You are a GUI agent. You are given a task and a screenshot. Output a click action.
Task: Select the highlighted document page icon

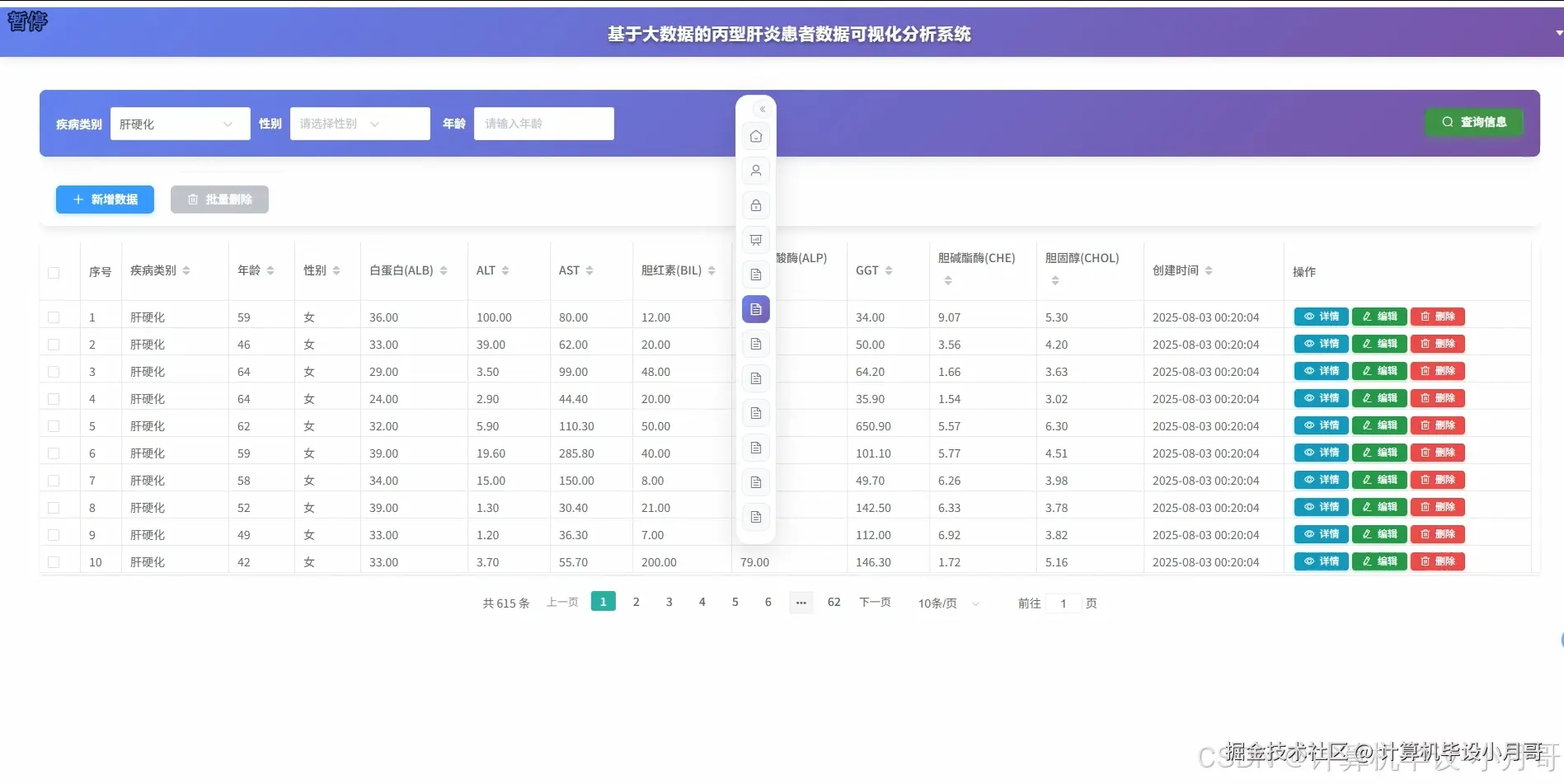(755, 309)
